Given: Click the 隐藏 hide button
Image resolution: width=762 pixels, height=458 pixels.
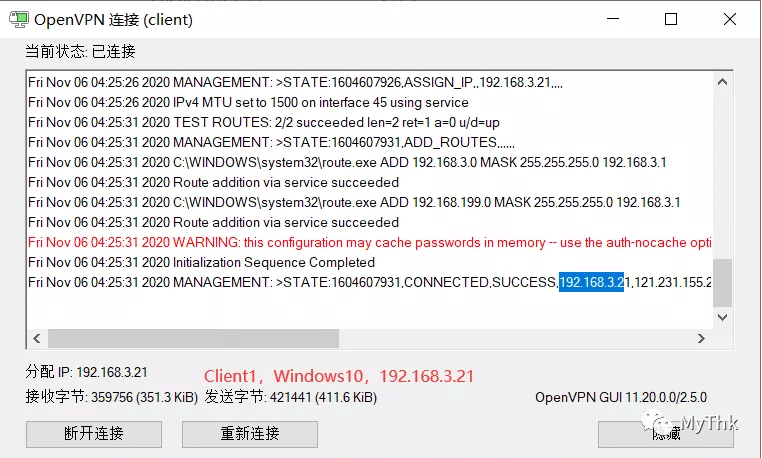Looking at the screenshot, I should (x=665, y=434).
